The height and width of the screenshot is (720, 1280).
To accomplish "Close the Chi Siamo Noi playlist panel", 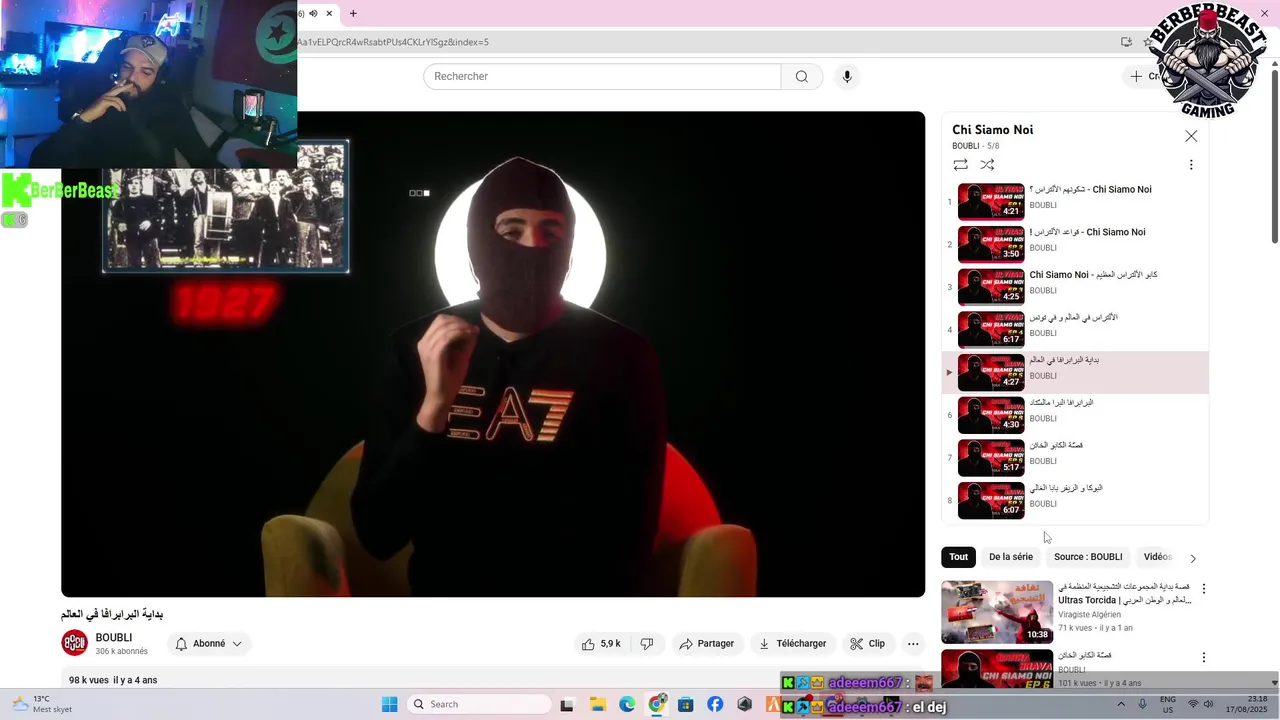I will [x=1190, y=136].
